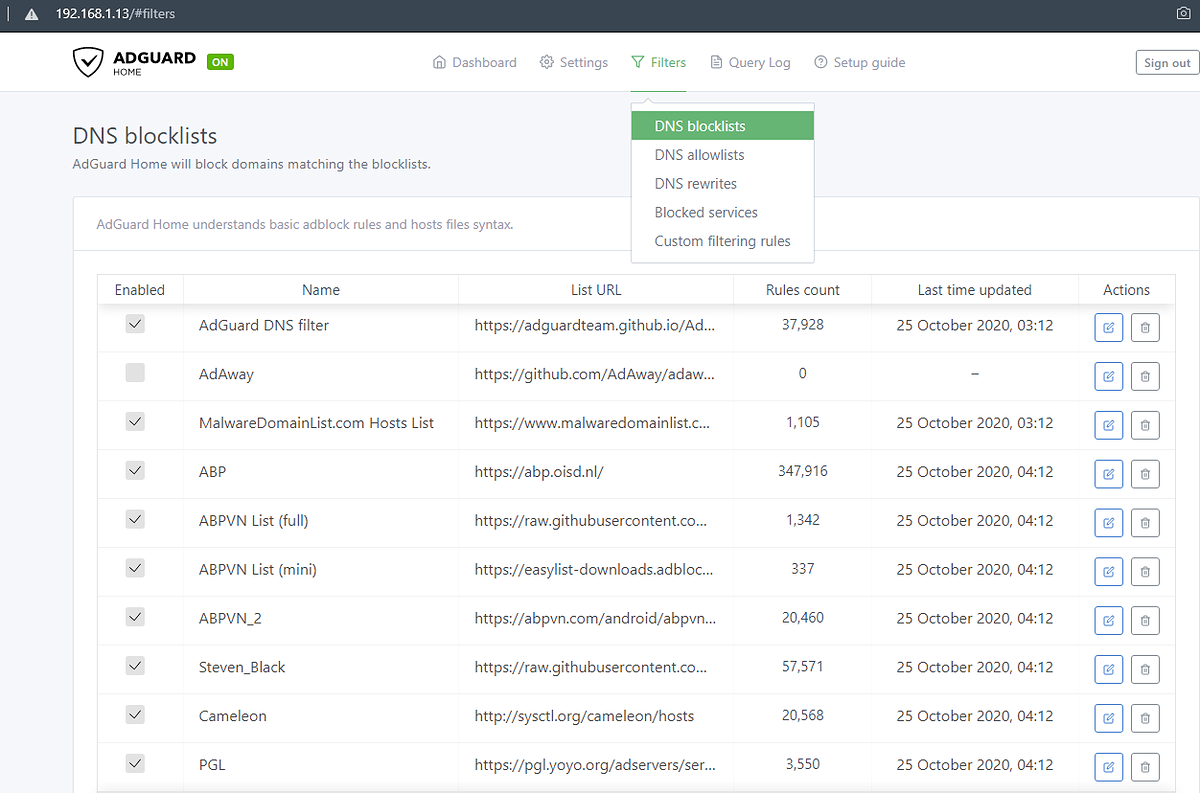The image size is (1200, 793).
Task: Edit the ABPVN_2 blocklist
Action: [1108, 620]
